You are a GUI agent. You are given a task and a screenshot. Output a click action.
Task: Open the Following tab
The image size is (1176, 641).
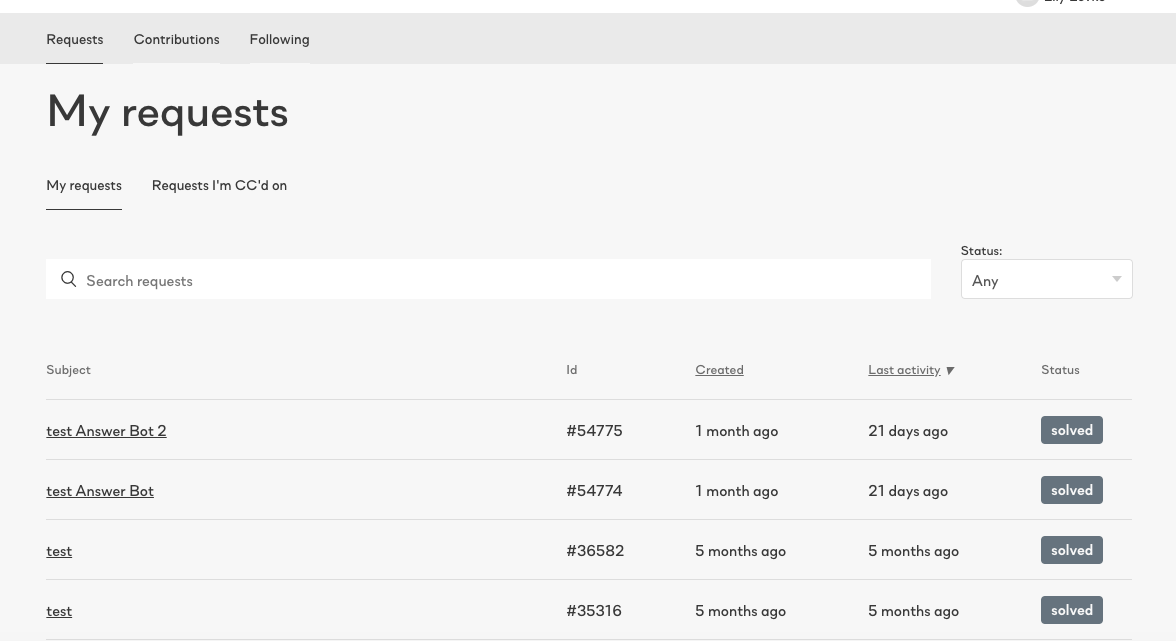(x=279, y=39)
